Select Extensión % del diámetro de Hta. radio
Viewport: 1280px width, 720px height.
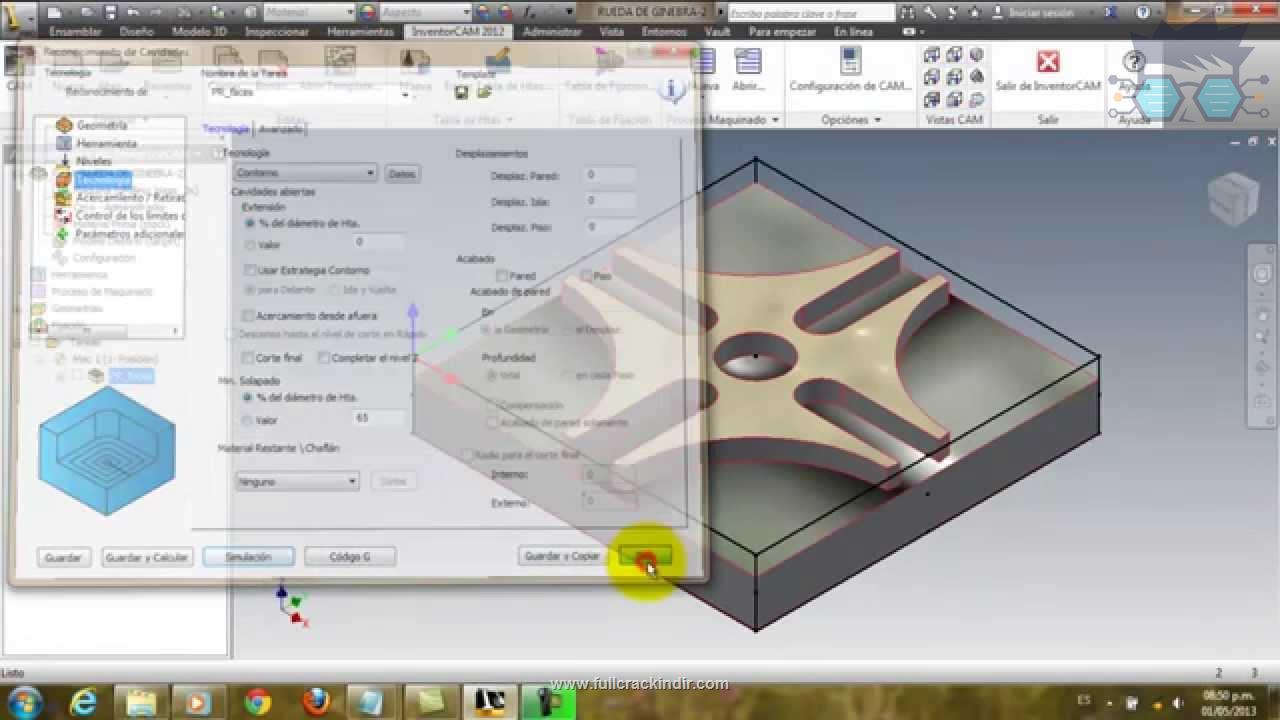250,223
